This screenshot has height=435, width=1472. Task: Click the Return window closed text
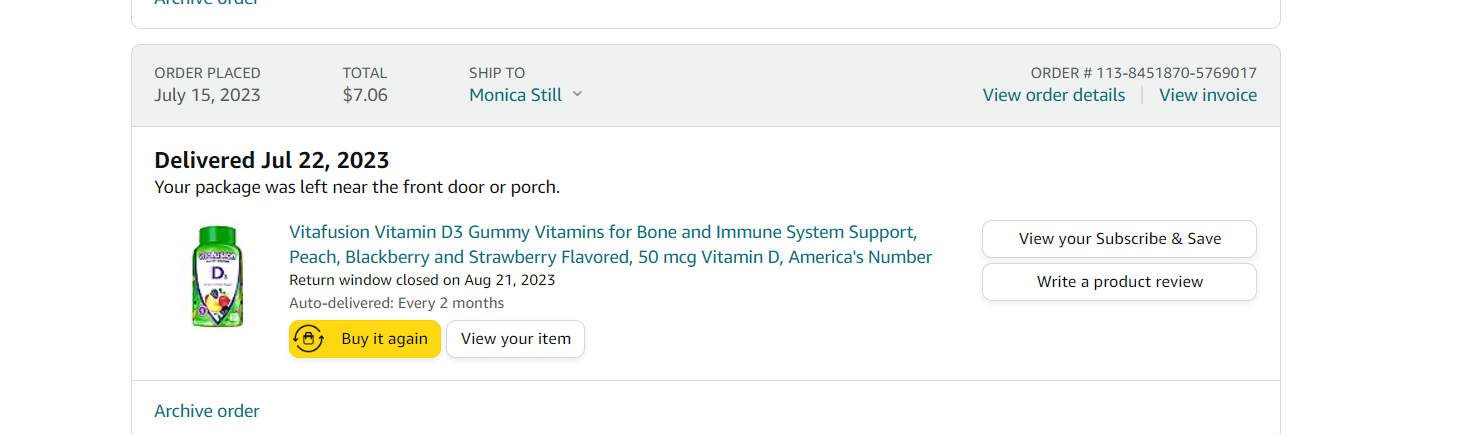tap(421, 280)
